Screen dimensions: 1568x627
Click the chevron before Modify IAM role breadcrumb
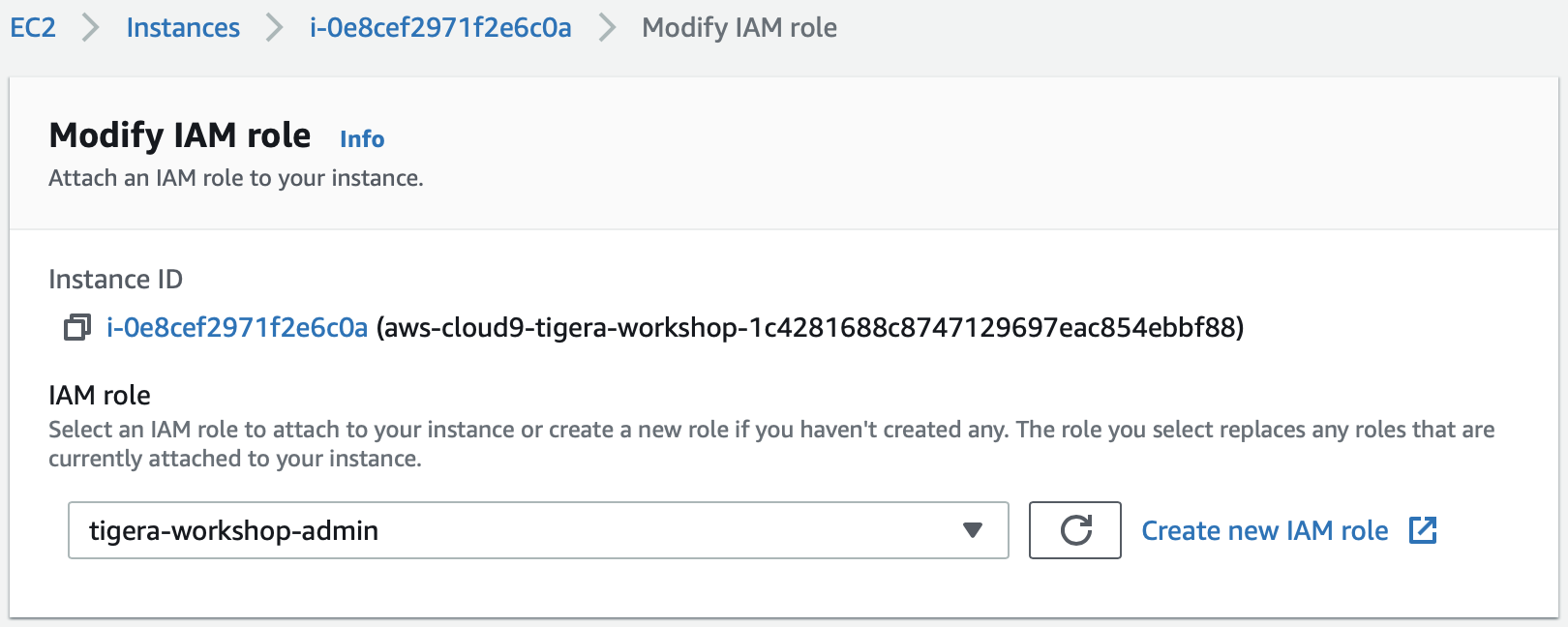pyautogui.click(x=607, y=28)
